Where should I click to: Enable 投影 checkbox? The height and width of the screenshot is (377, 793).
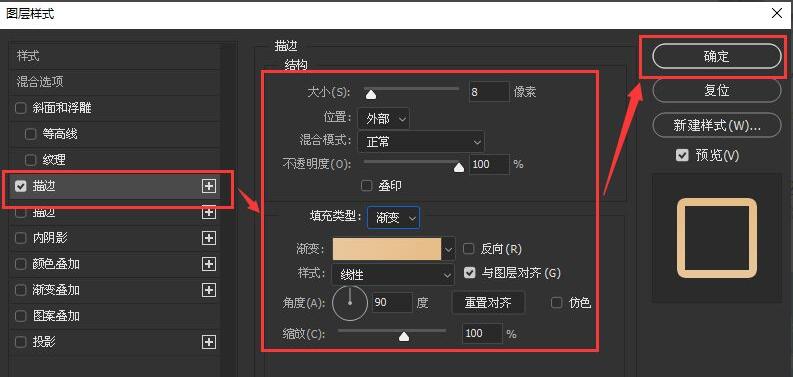(x=21, y=342)
